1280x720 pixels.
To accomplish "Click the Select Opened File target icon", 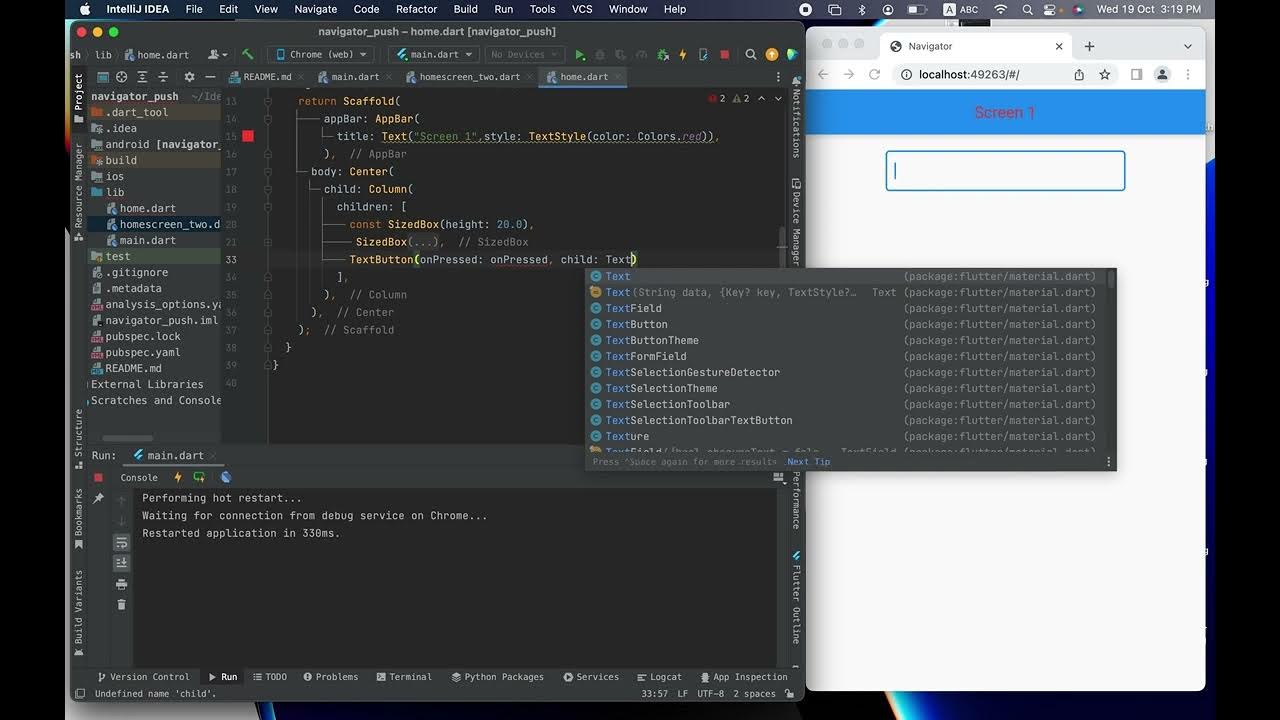I will [122, 77].
